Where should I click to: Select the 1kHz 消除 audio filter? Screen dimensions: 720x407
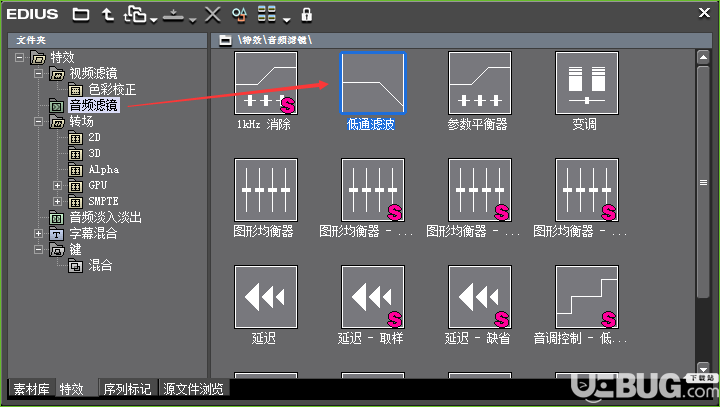click(265, 83)
